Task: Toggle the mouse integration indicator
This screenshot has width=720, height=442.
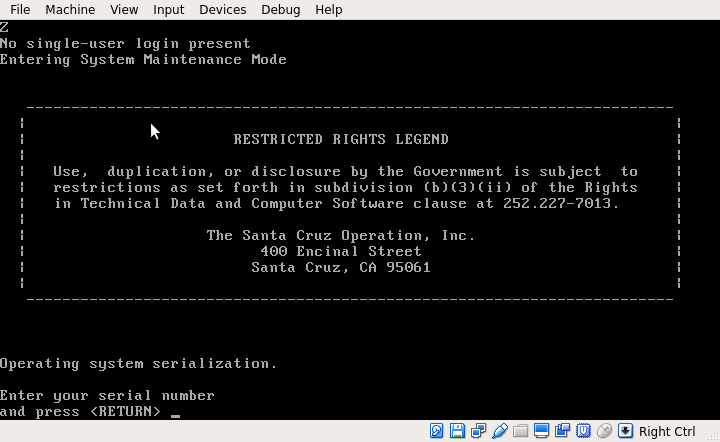Action: click(605, 431)
